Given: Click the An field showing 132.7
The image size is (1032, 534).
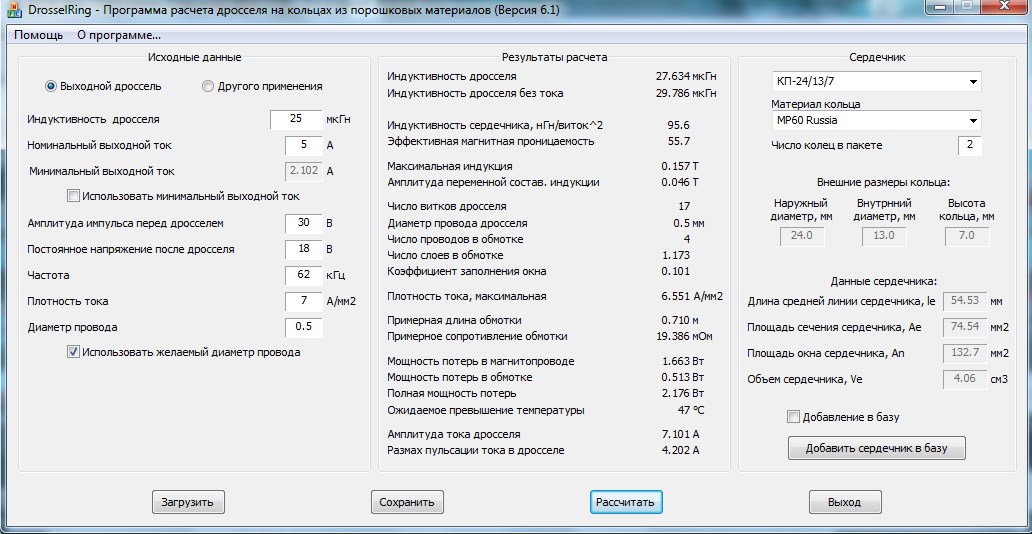Looking at the screenshot, I should point(966,354).
